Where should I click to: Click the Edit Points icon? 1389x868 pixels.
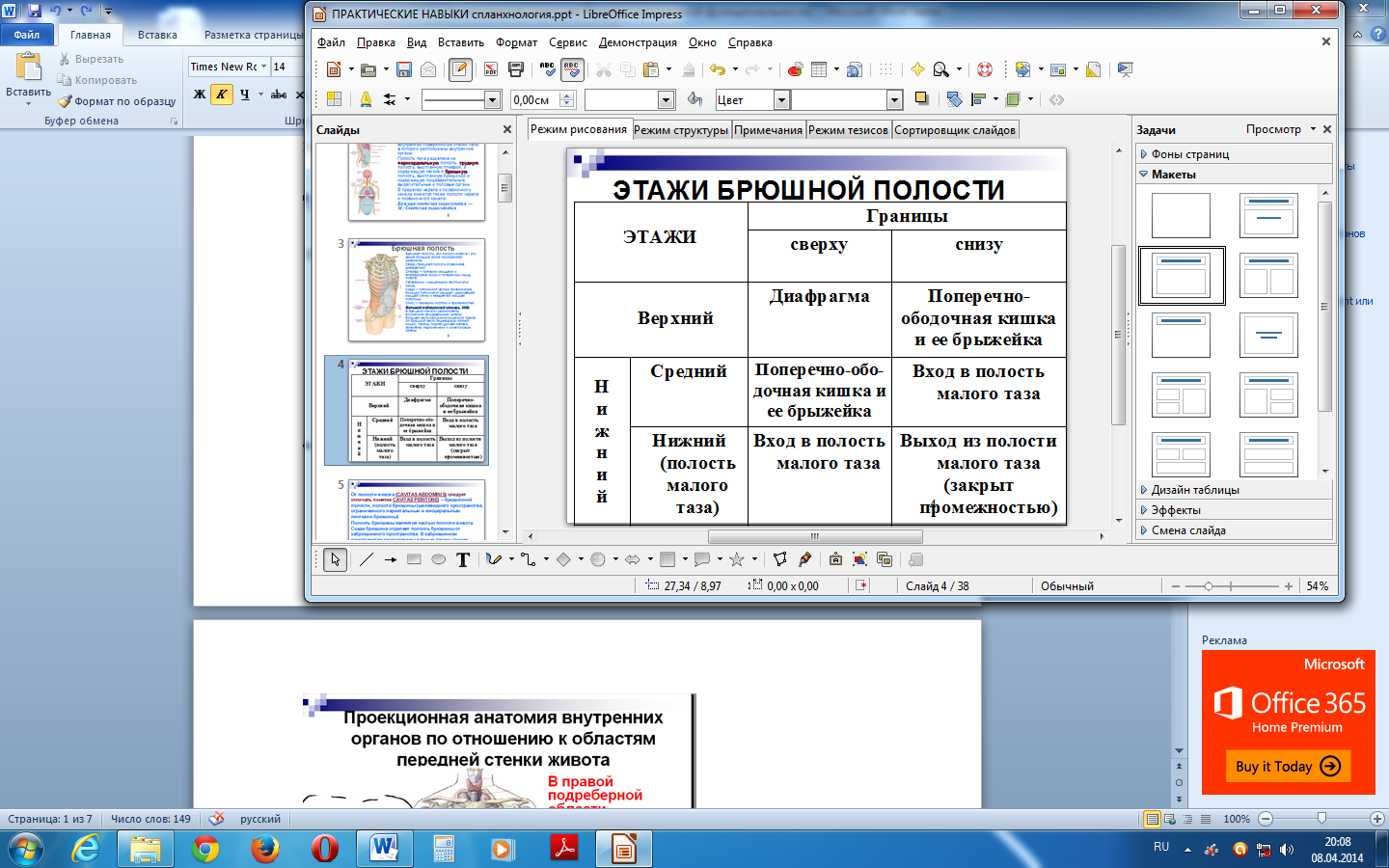tap(779, 559)
